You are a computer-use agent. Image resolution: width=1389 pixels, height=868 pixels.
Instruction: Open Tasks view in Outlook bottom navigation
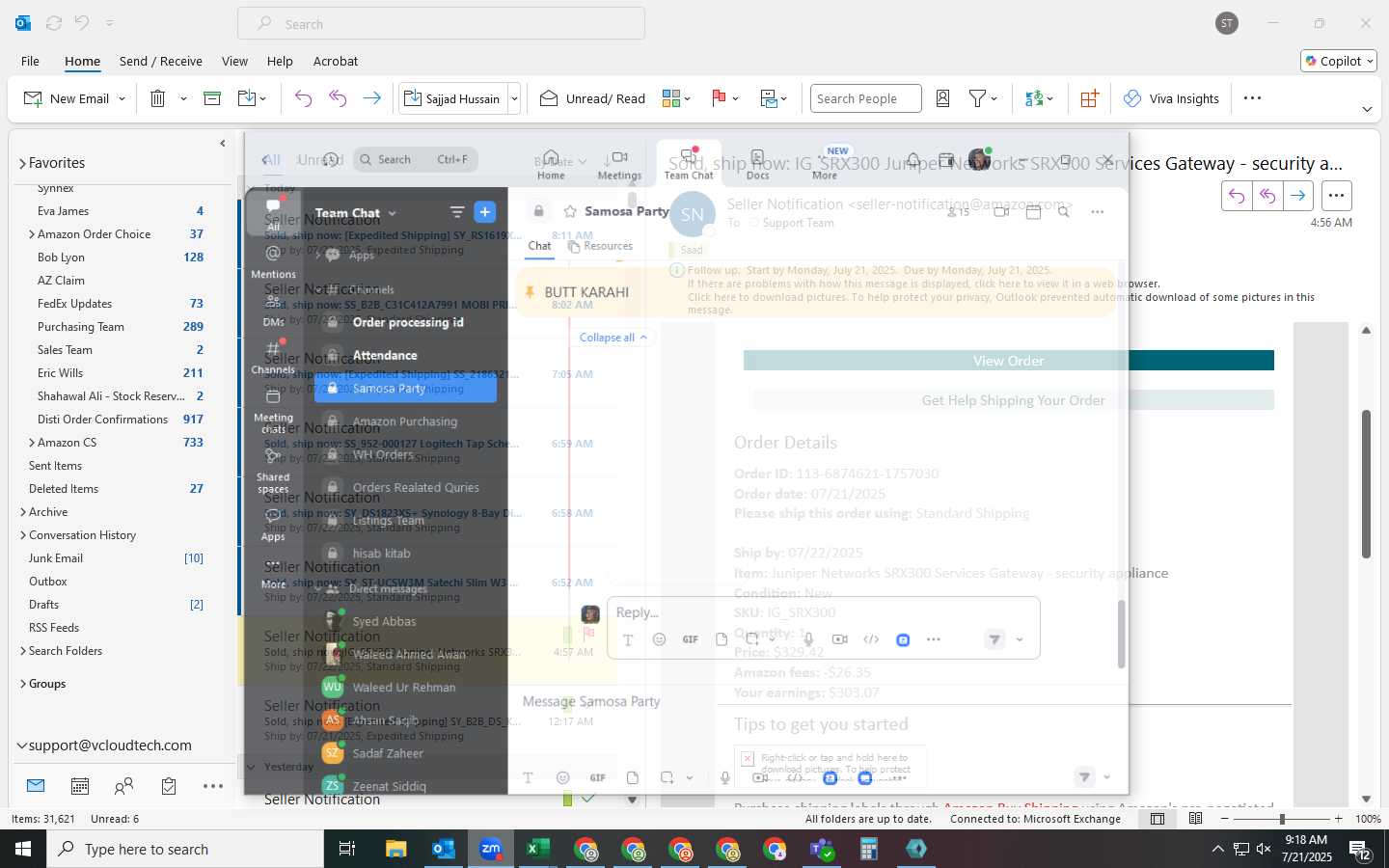(x=169, y=786)
